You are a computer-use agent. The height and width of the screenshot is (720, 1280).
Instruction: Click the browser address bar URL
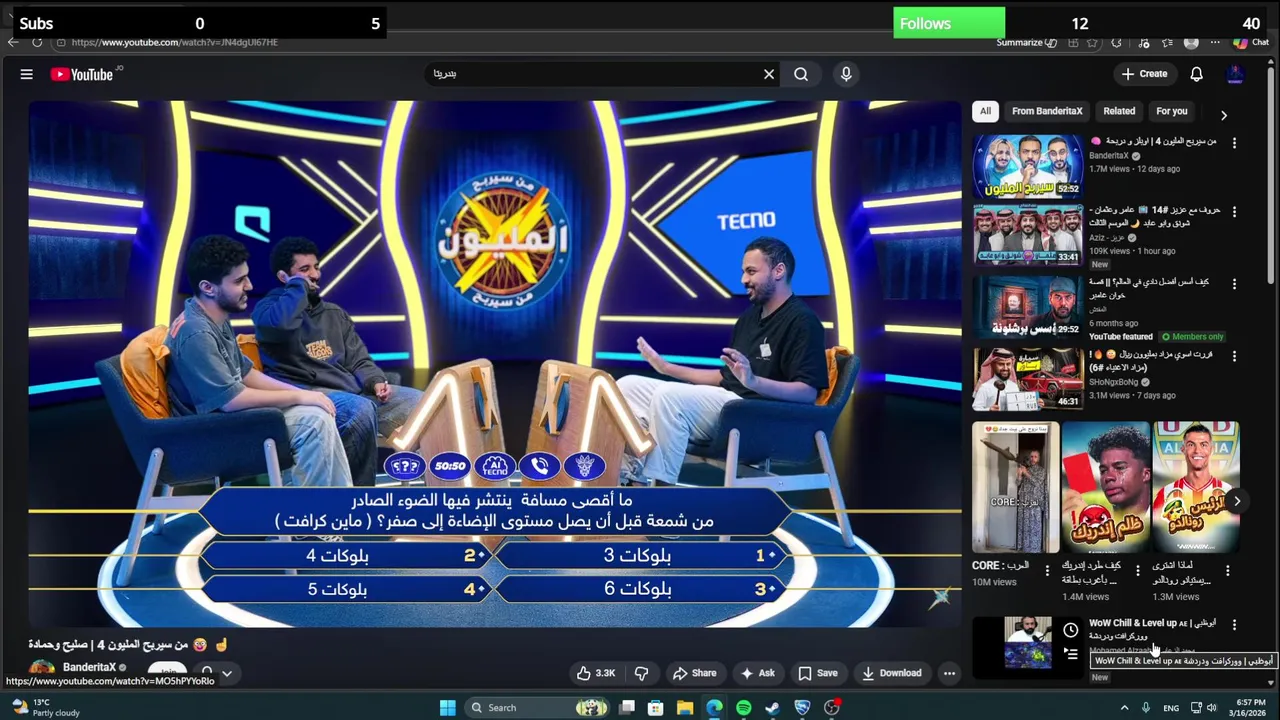174,42
